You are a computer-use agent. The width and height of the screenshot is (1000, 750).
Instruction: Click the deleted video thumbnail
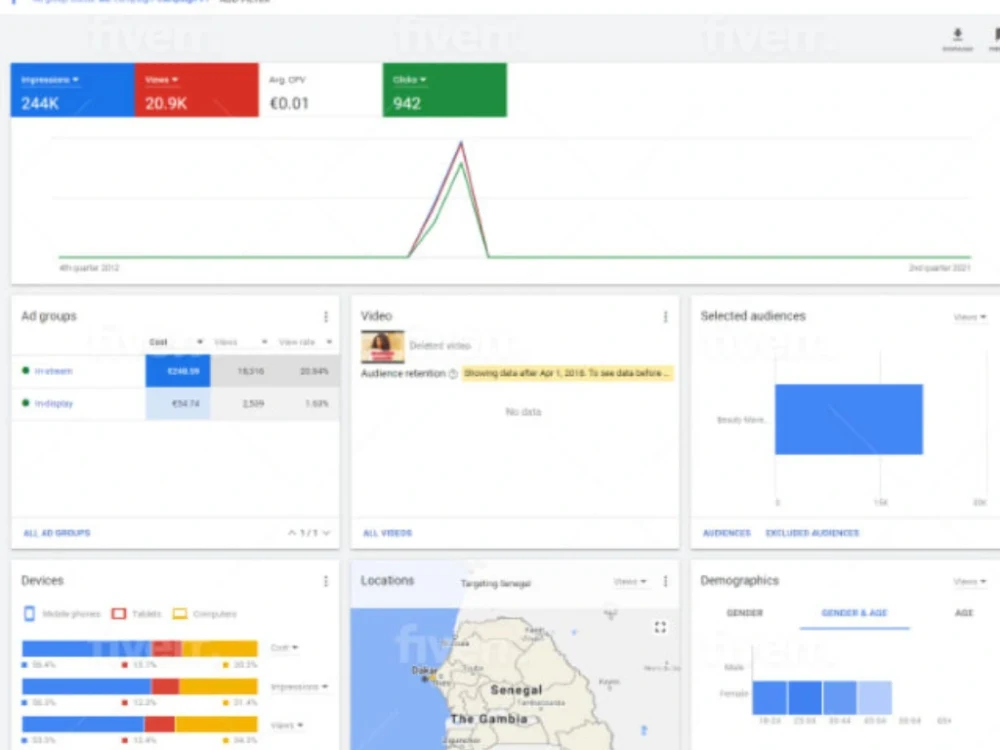point(382,346)
